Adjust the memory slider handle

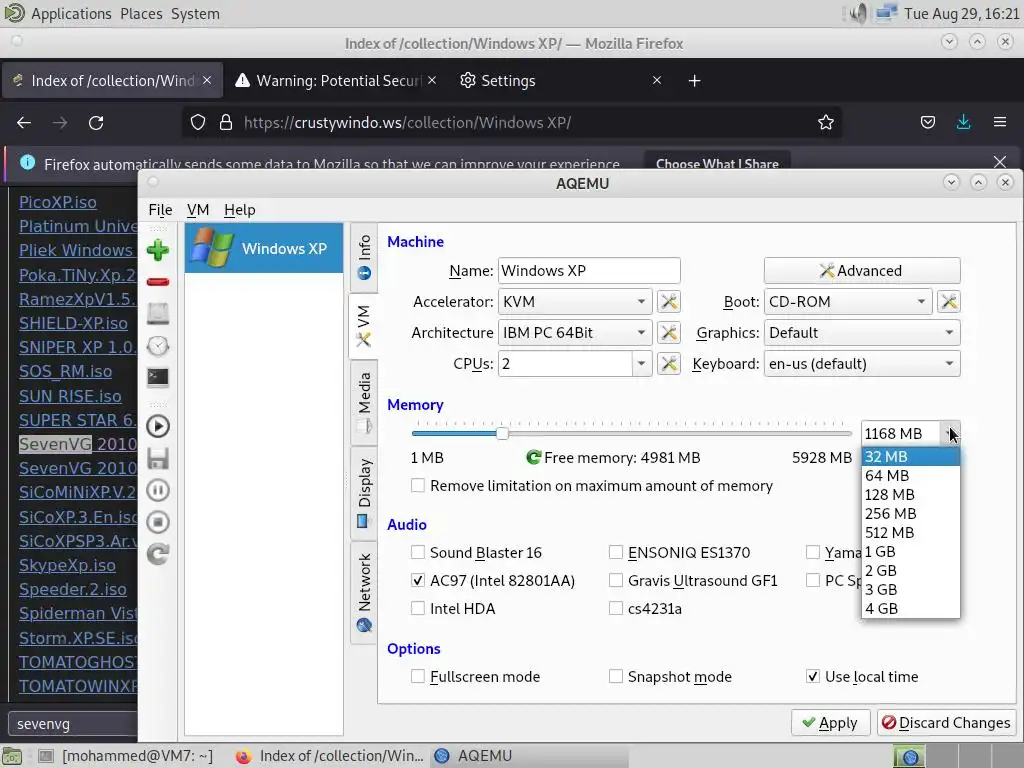502,433
